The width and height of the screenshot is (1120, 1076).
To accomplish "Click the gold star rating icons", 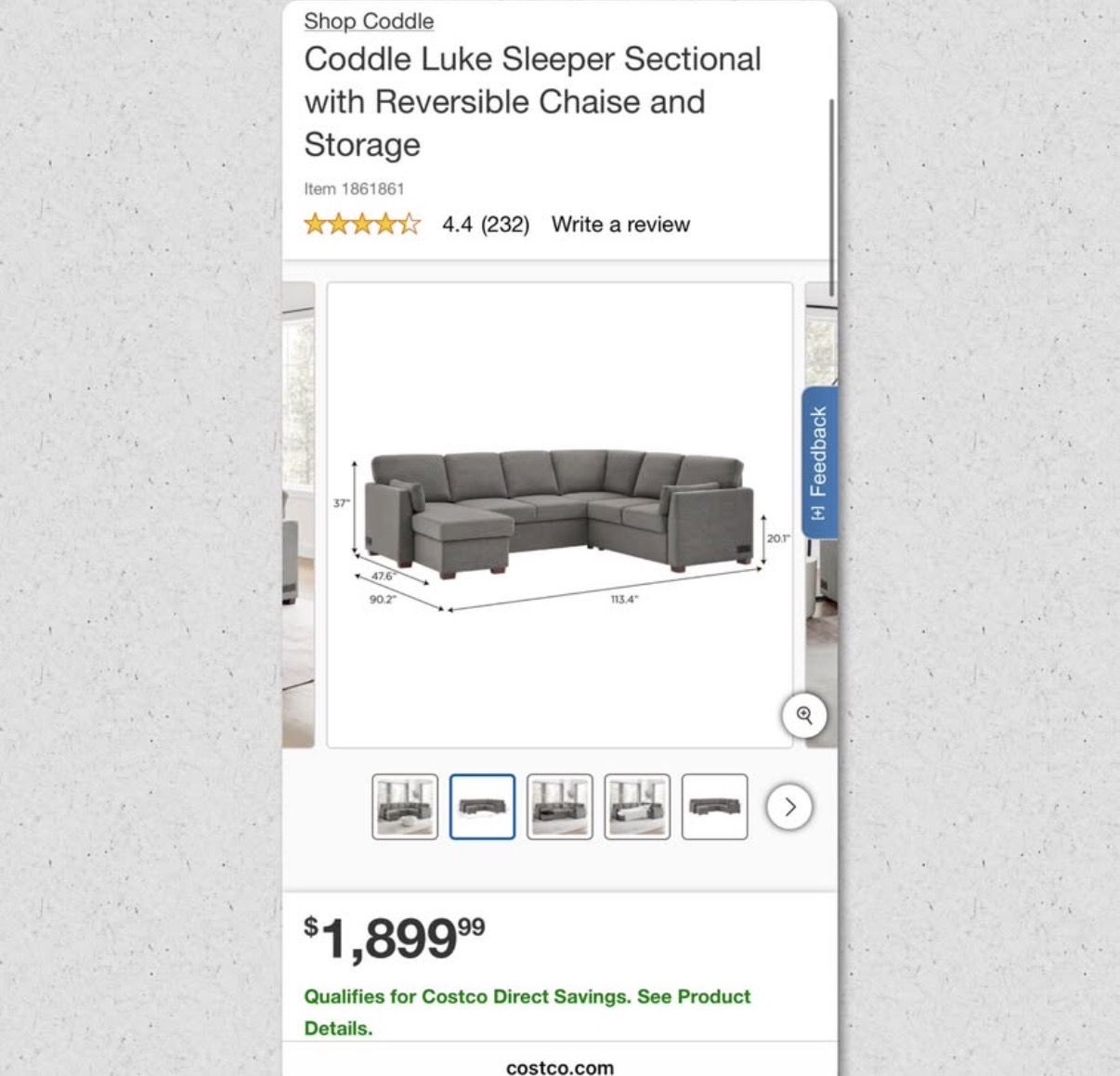I will pyautogui.click(x=362, y=225).
